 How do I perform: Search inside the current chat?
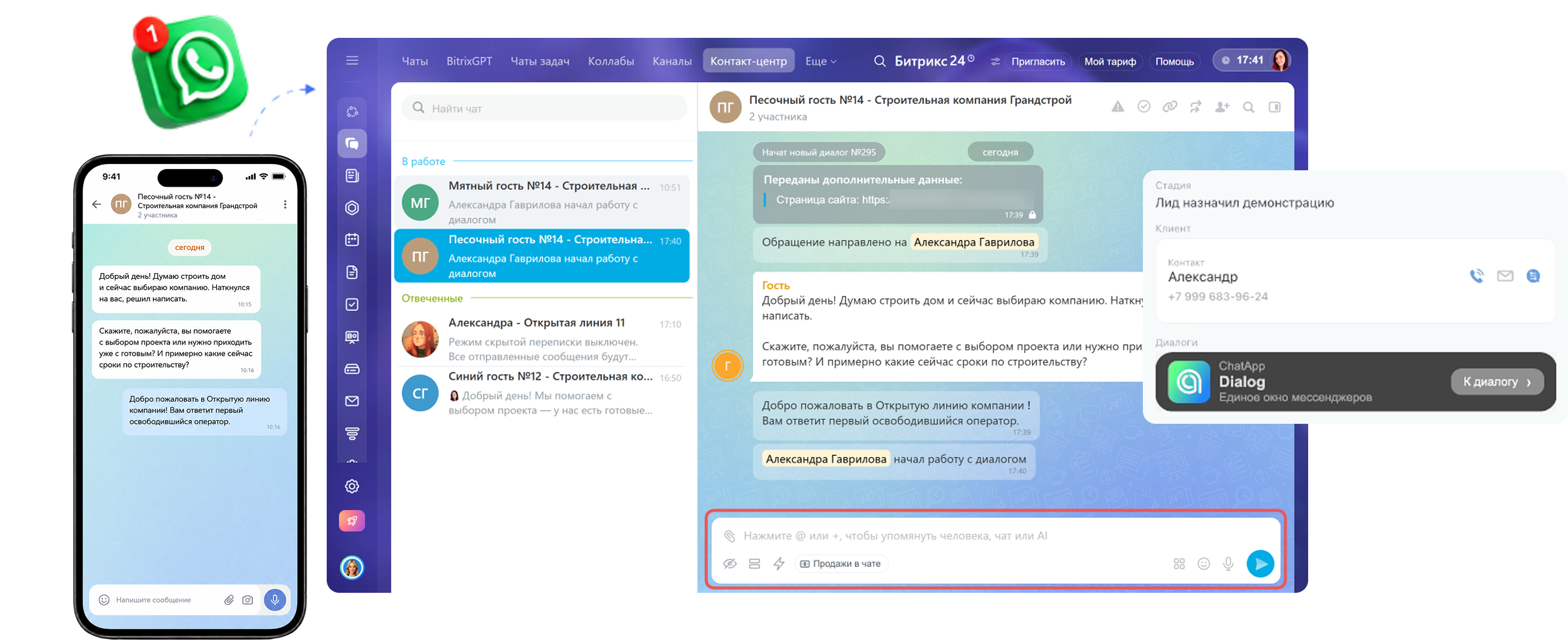click(1248, 107)
